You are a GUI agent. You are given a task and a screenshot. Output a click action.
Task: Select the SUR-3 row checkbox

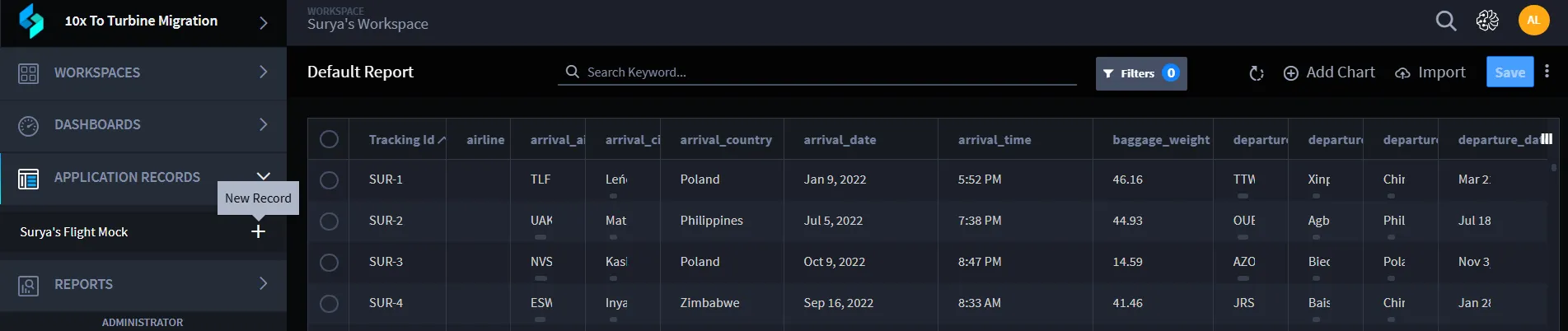[x=329, y=262]
